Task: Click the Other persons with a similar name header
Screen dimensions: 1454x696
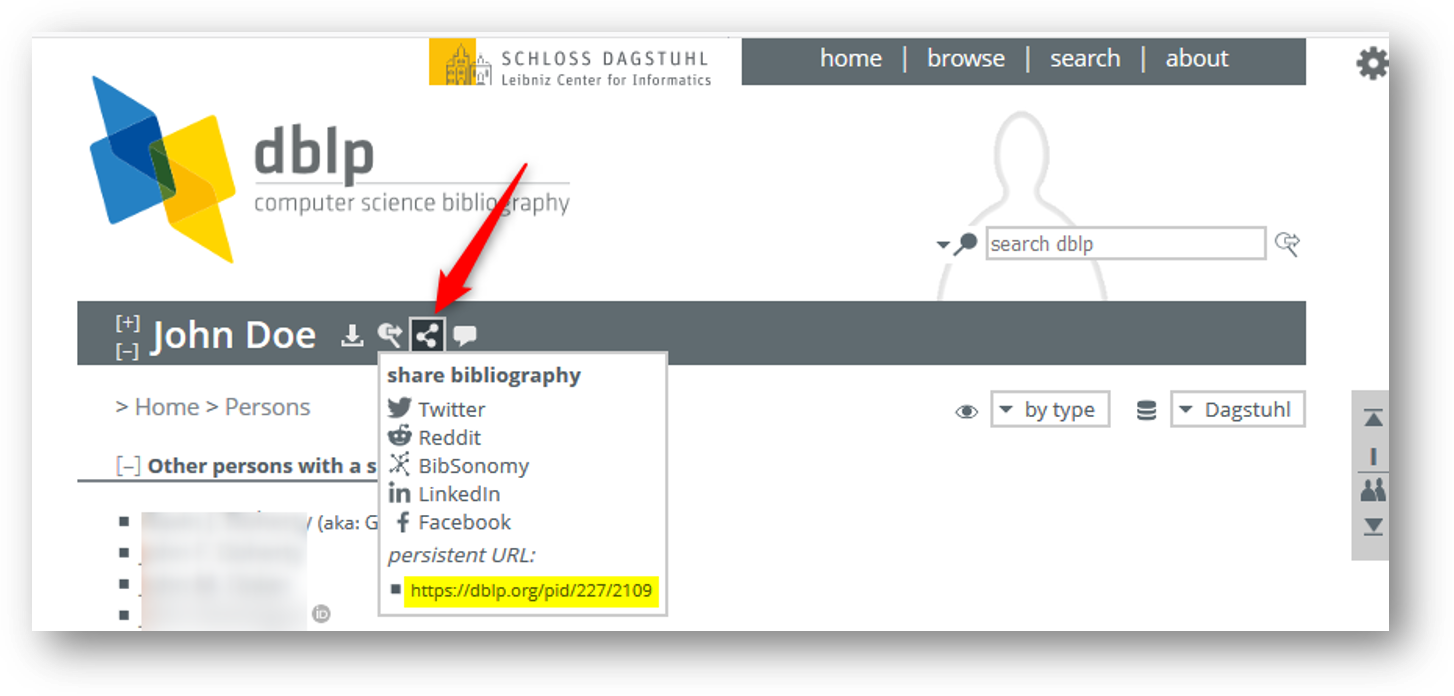Action: 263,466
